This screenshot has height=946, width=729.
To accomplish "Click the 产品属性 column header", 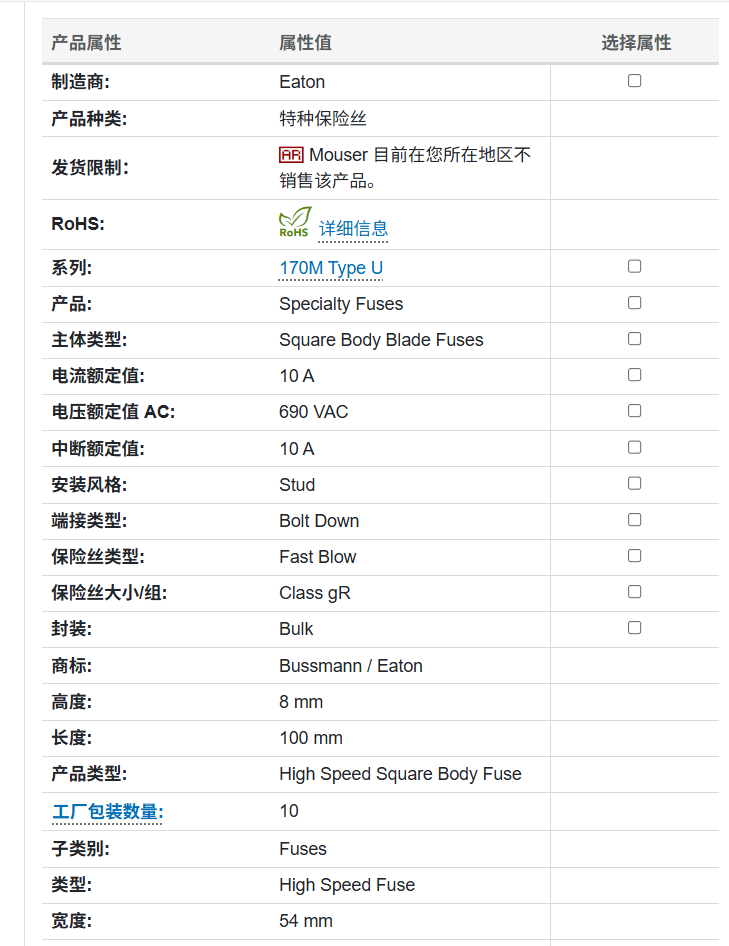I will point(86,43).
